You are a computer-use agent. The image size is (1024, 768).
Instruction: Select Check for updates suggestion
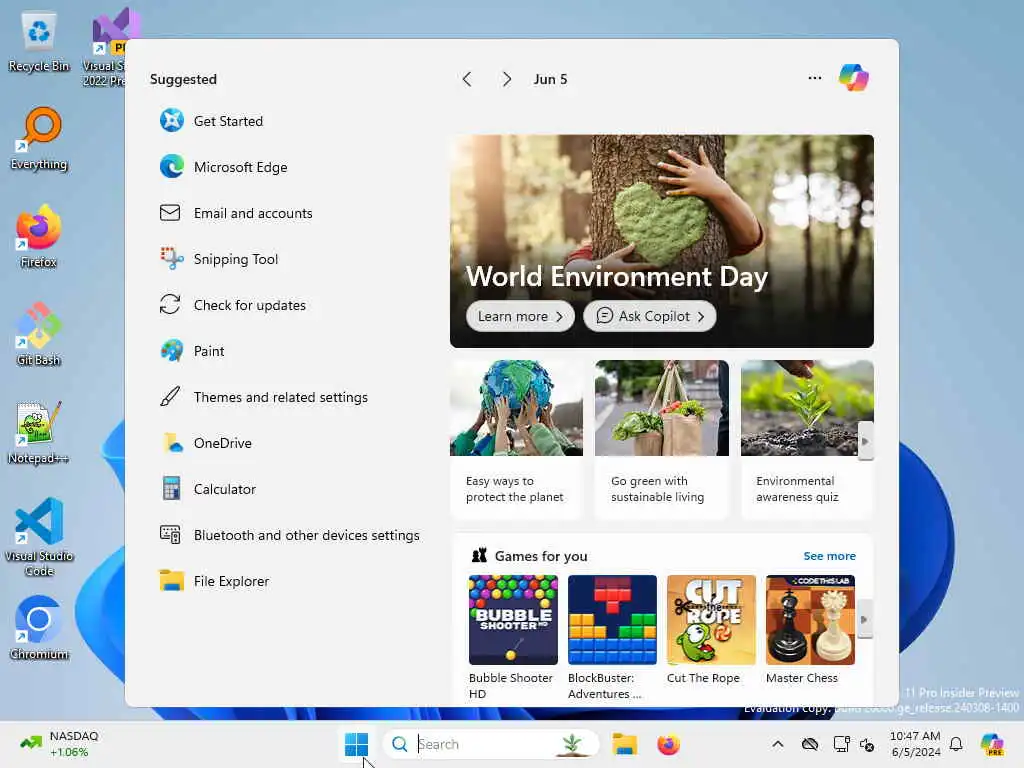click(x=232, y=305)
